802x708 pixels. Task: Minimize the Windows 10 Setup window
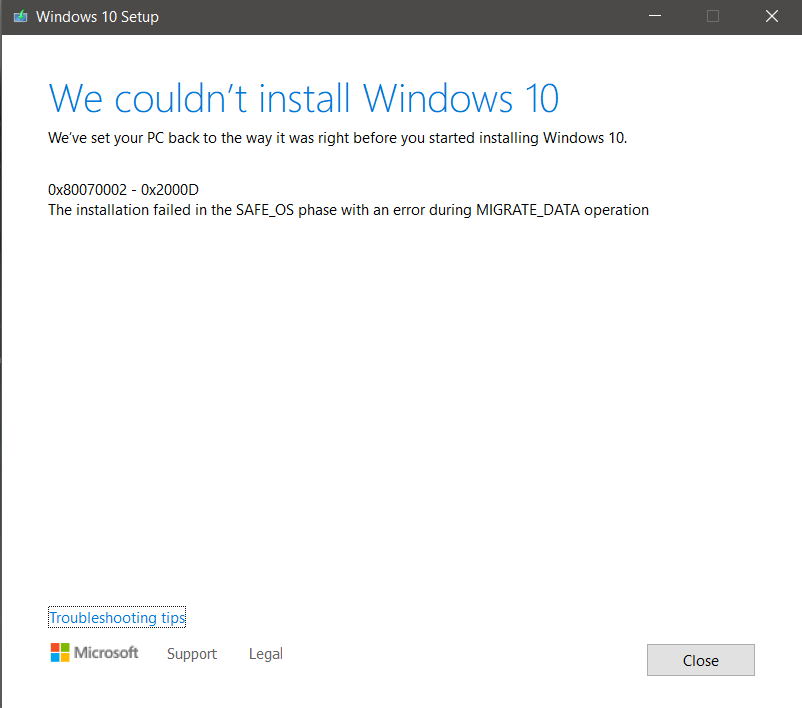[x=655, y=16]
